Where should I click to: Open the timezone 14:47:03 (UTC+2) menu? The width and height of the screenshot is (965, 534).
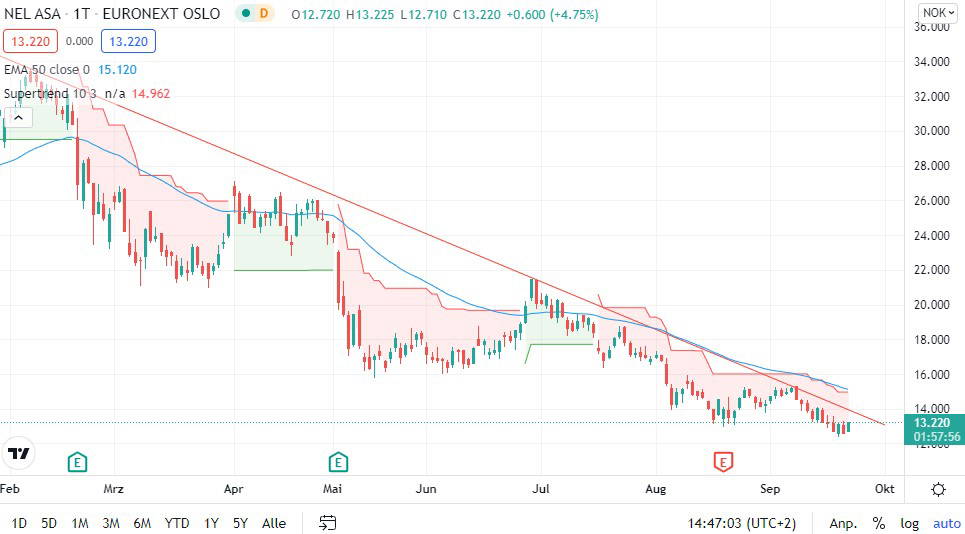click(744, 524)
